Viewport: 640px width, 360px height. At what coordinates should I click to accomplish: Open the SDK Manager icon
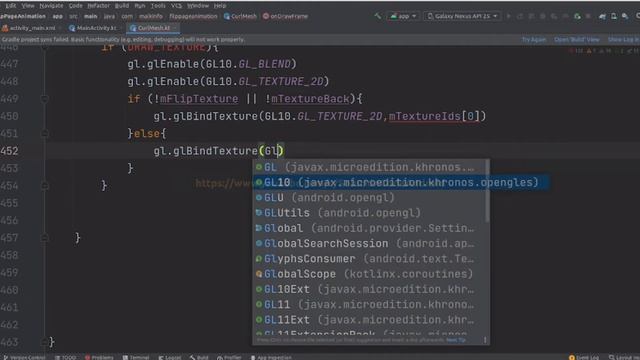point(625,16)
